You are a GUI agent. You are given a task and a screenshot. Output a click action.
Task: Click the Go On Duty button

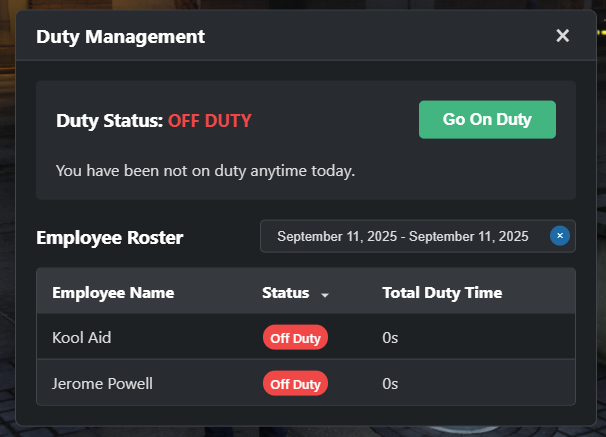coord(487,120)
